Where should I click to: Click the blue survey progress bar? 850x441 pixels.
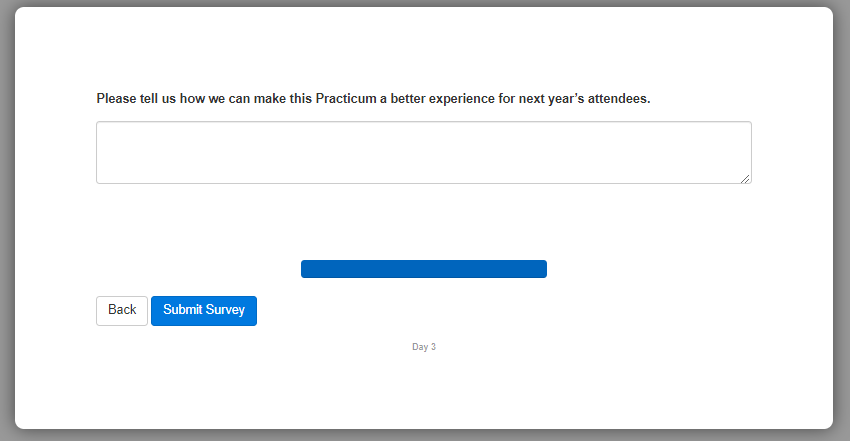(x=423, y=269)
